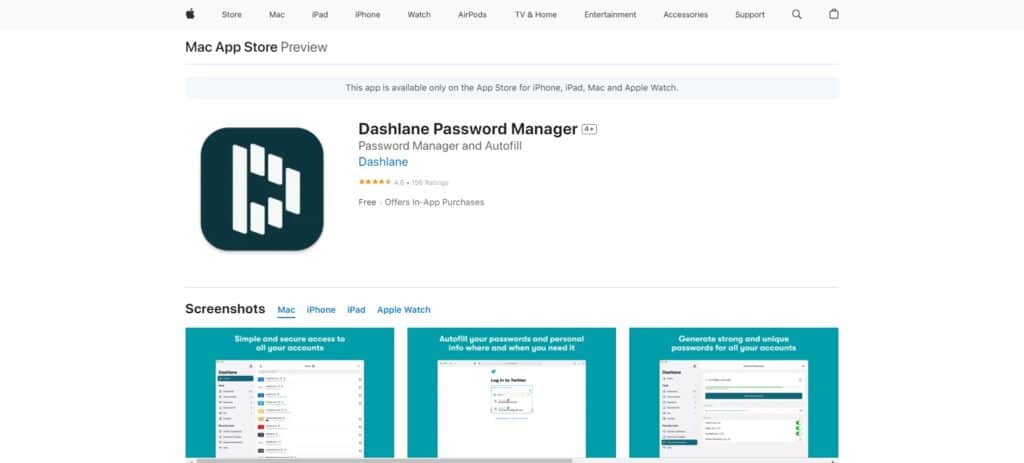The image size is (1024, 463).
Task: Click the Dashlane developer link
Action: [383, 162]
